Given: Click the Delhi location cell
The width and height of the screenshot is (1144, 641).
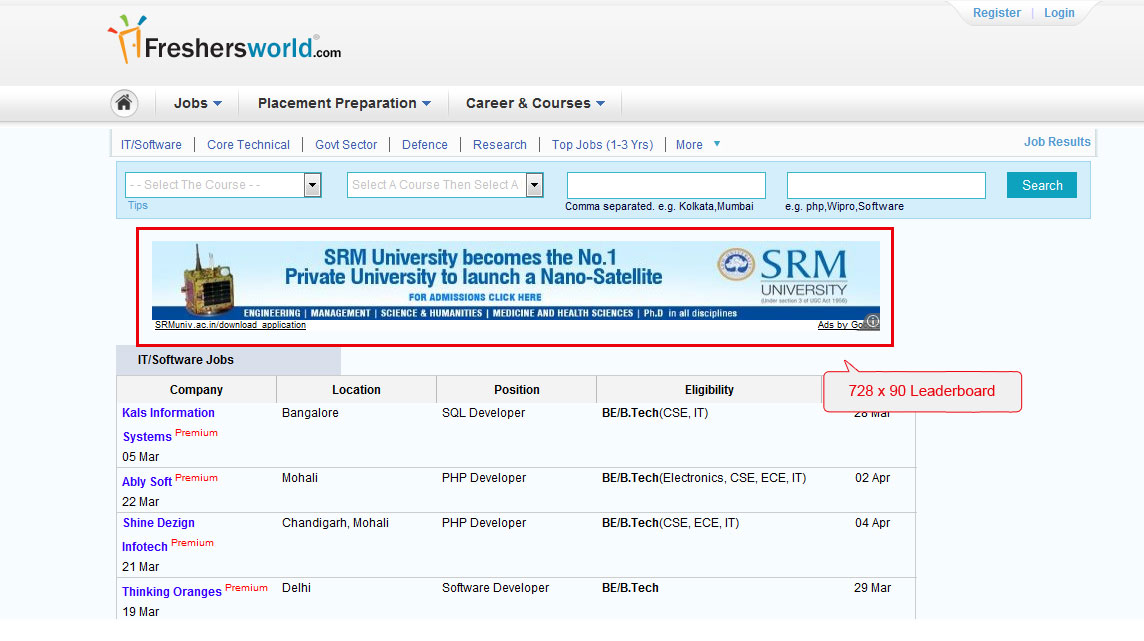Looking at the screenshot, I should coord(296,588).
